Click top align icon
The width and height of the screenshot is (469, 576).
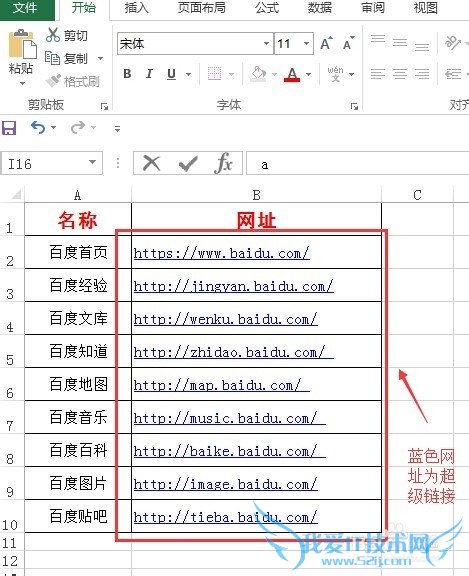coord(378,40)
